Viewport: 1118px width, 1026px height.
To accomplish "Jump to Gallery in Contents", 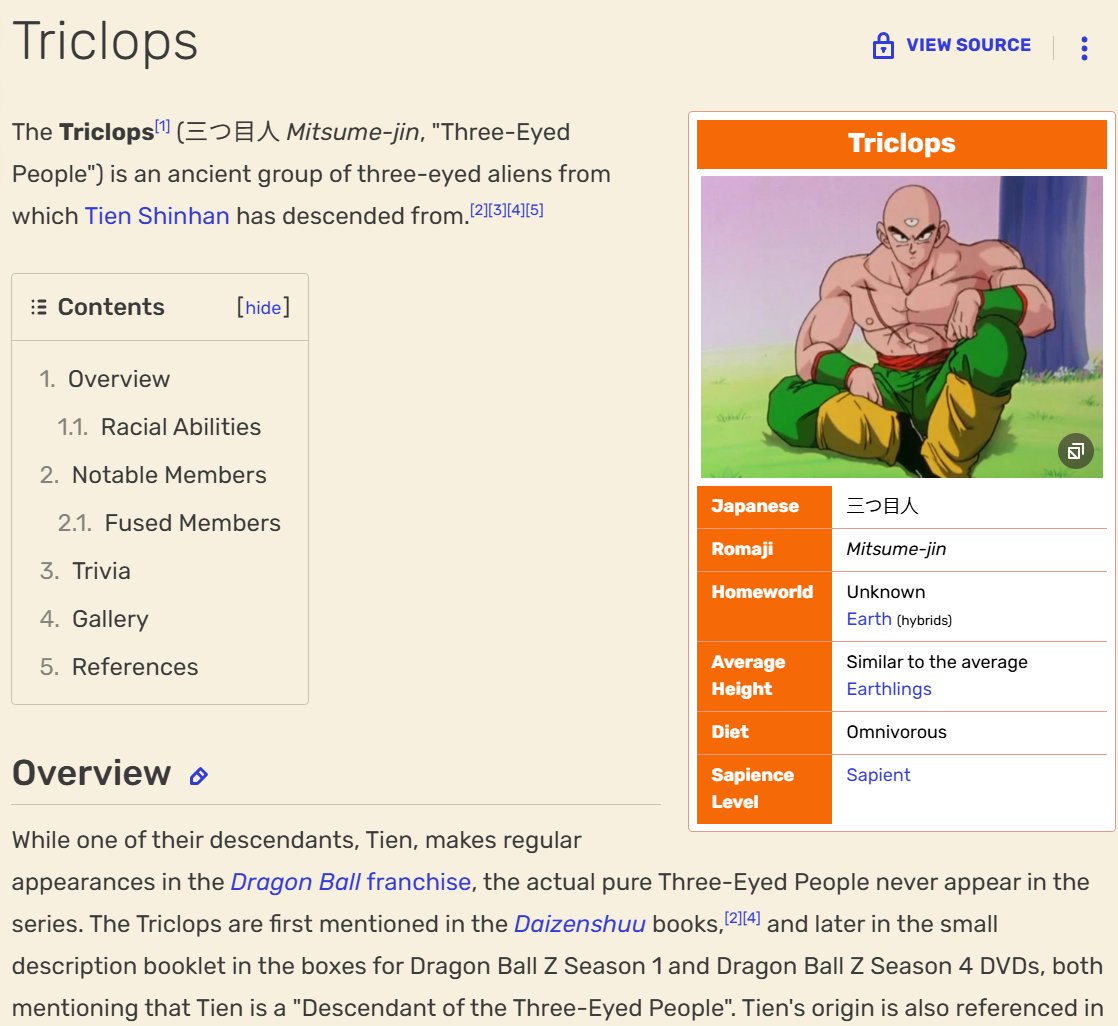I will (110, 619).
